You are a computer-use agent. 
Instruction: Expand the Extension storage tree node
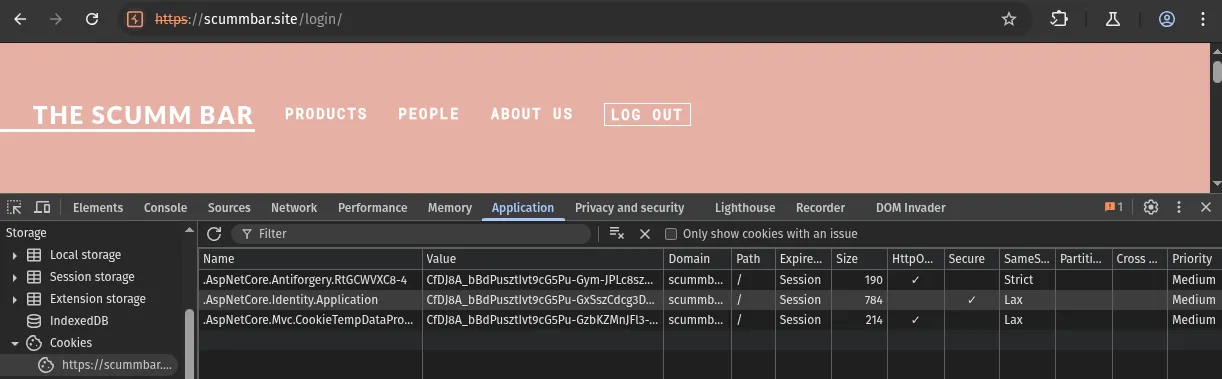click(x=15, y=299)
